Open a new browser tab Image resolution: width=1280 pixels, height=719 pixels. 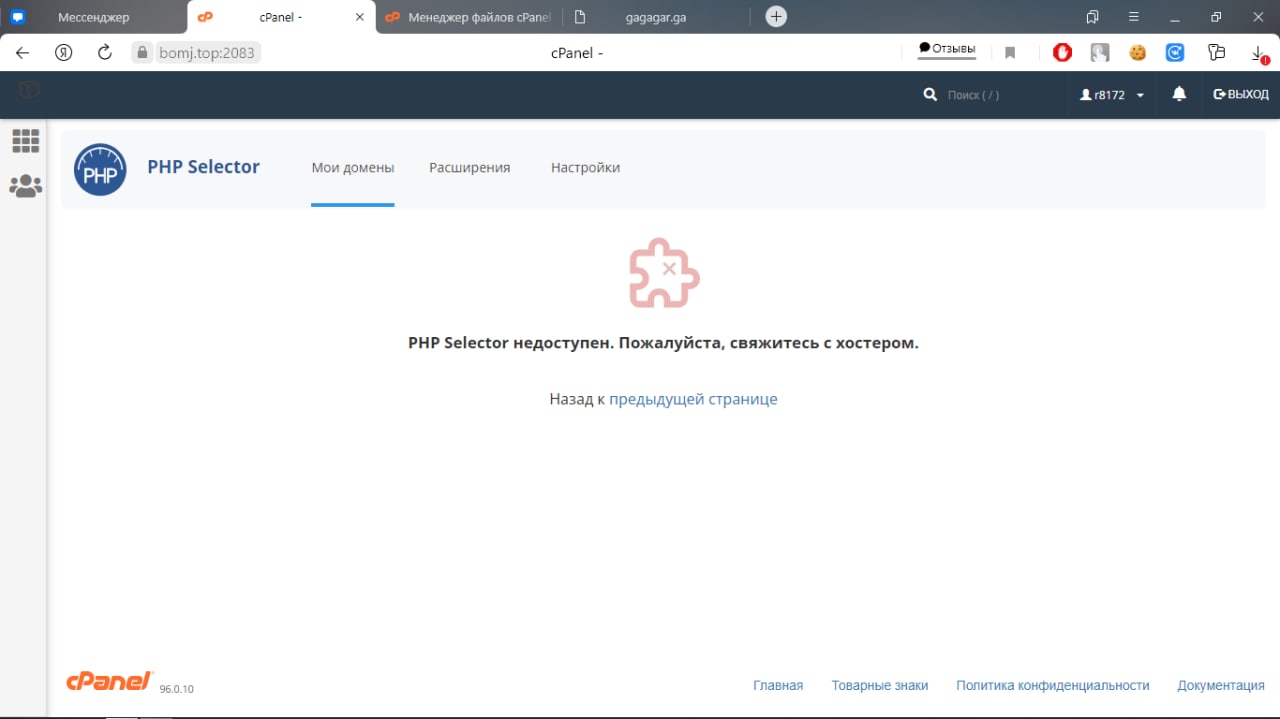tap(776, 17)
